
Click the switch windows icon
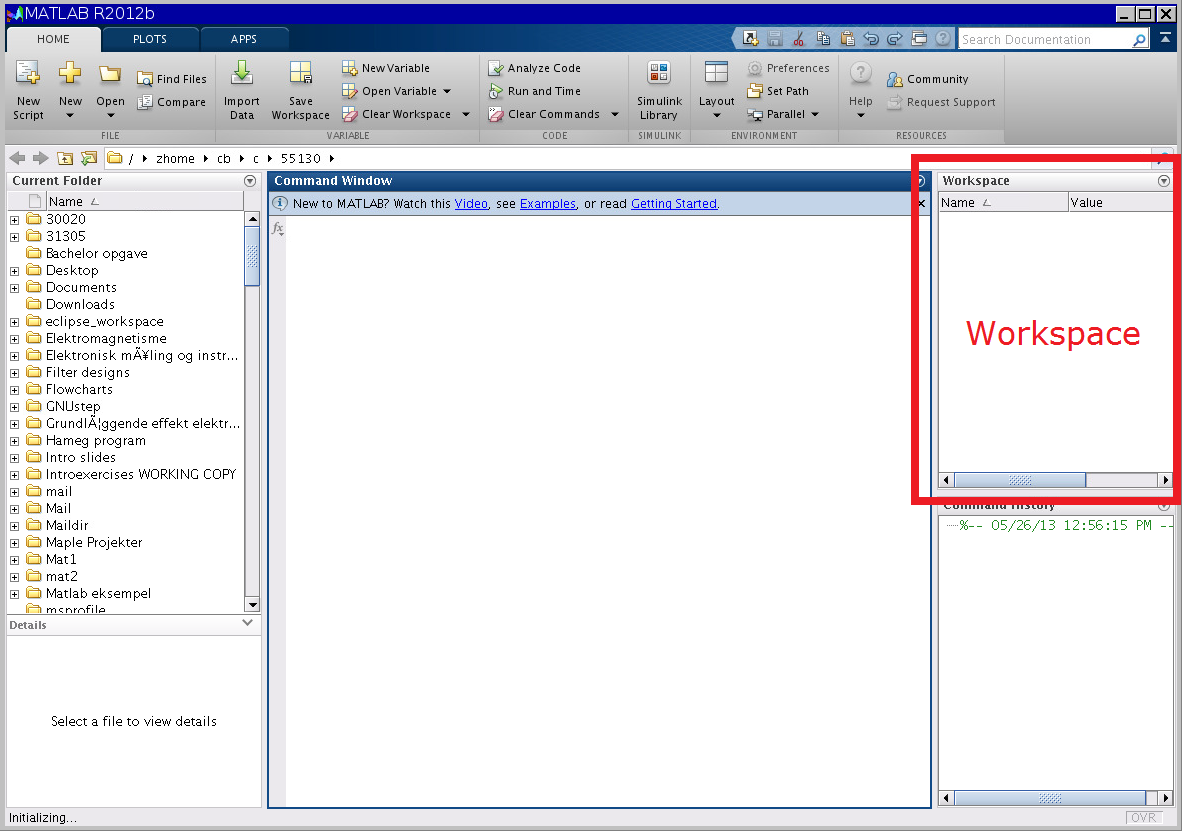pos(919,38)
